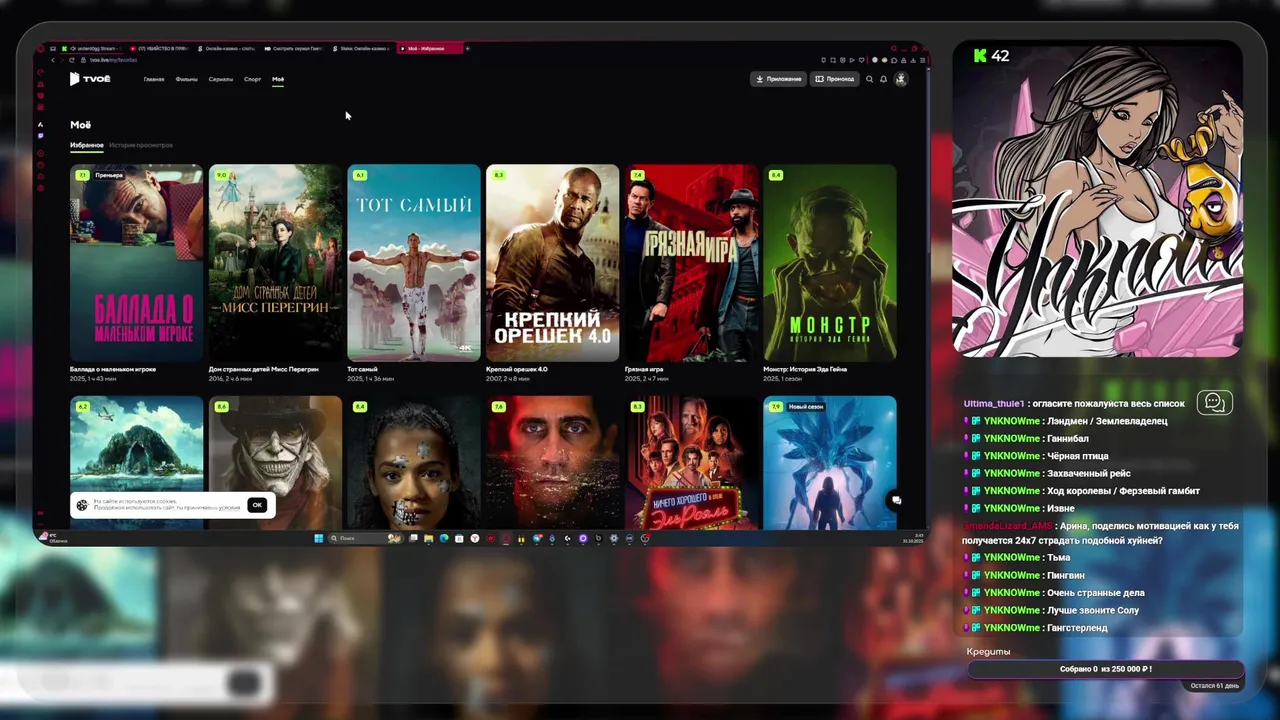
Task: Switch to the Kick stream browser tab
Action: 93,48
